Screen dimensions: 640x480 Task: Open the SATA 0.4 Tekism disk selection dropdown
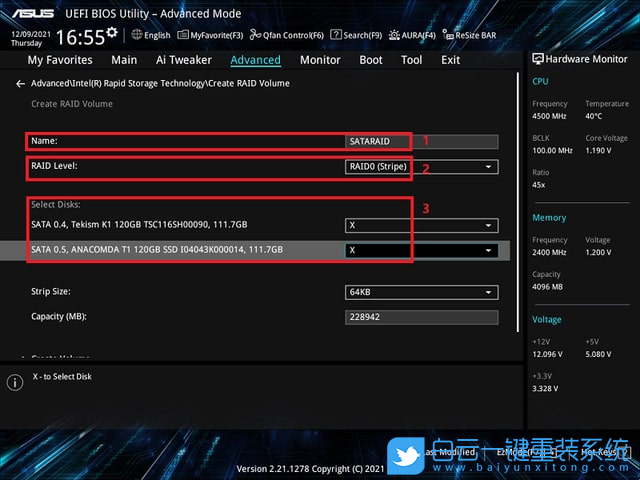point(422,225)
